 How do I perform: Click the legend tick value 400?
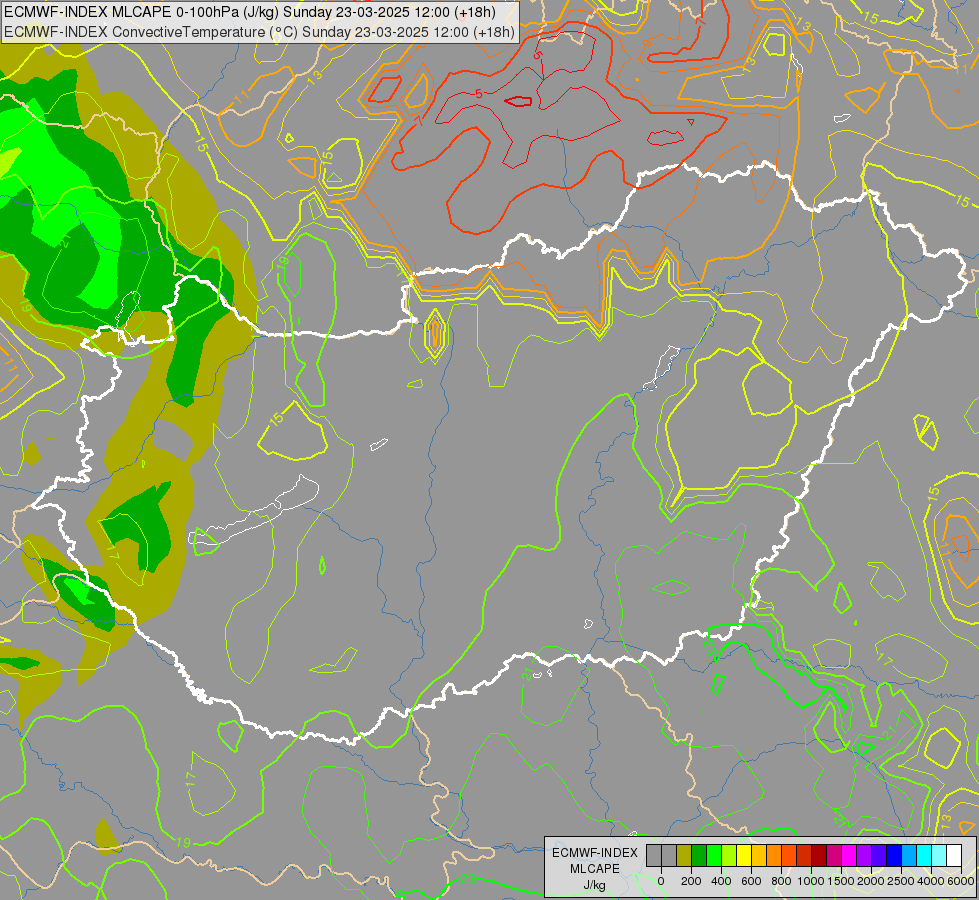click(x=721, y=881)
